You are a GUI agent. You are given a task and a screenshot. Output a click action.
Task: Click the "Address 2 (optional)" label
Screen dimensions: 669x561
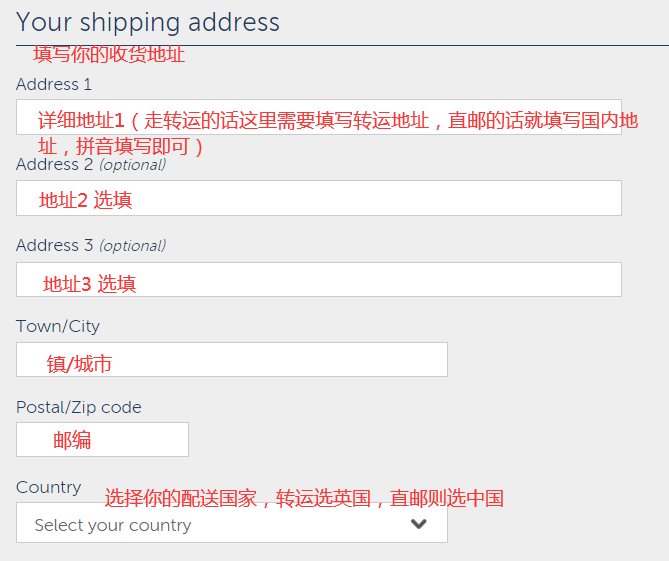click(x=91, y=164)
